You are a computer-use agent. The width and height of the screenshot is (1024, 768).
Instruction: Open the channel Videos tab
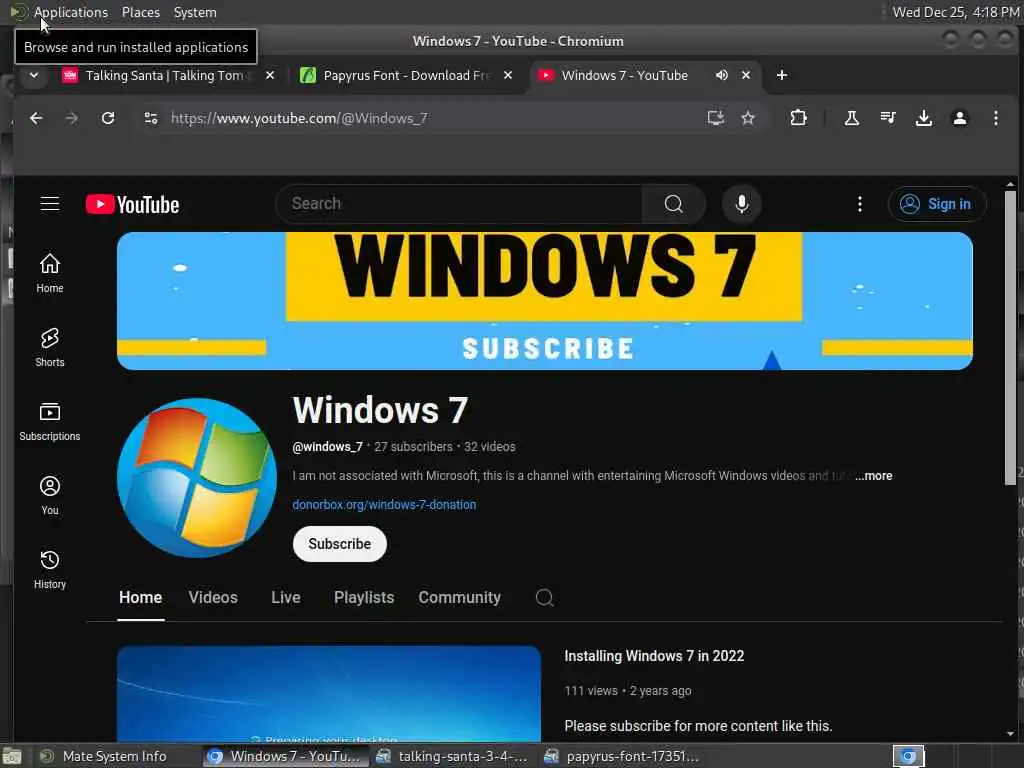[213, 598]
